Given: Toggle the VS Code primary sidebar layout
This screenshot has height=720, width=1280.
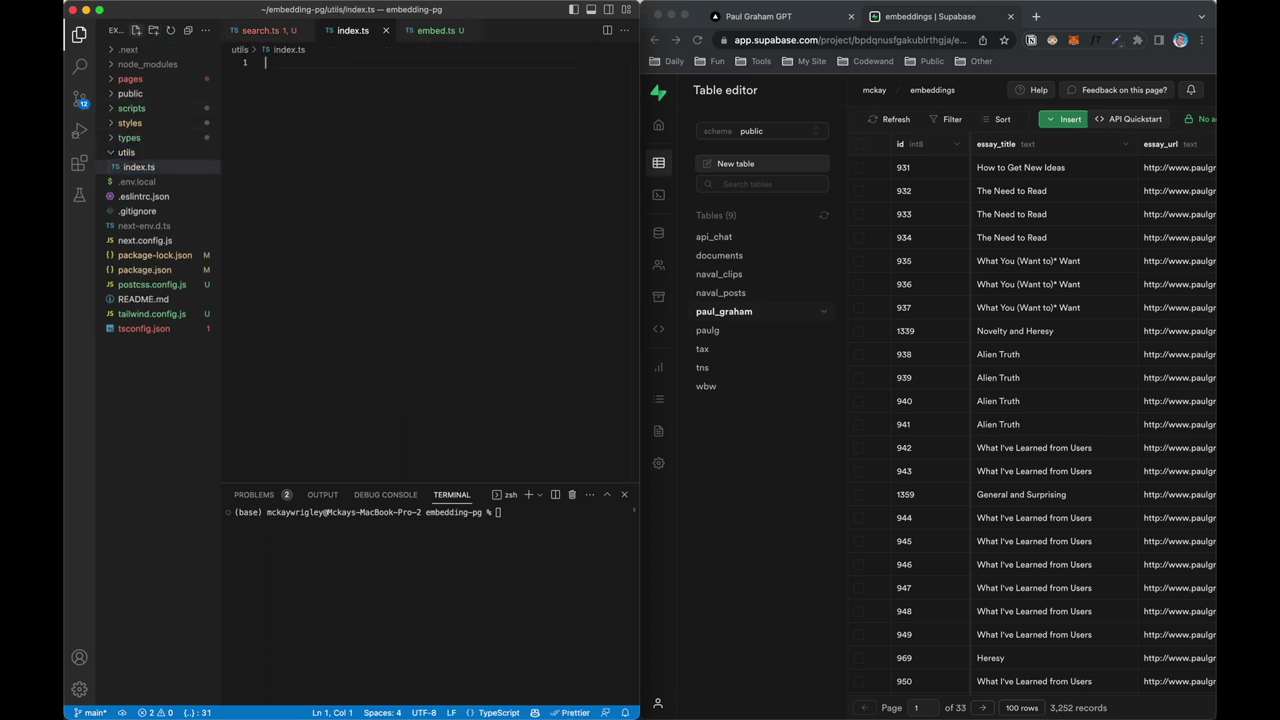Looking at the screenshot, I should [x=574, y=10].
